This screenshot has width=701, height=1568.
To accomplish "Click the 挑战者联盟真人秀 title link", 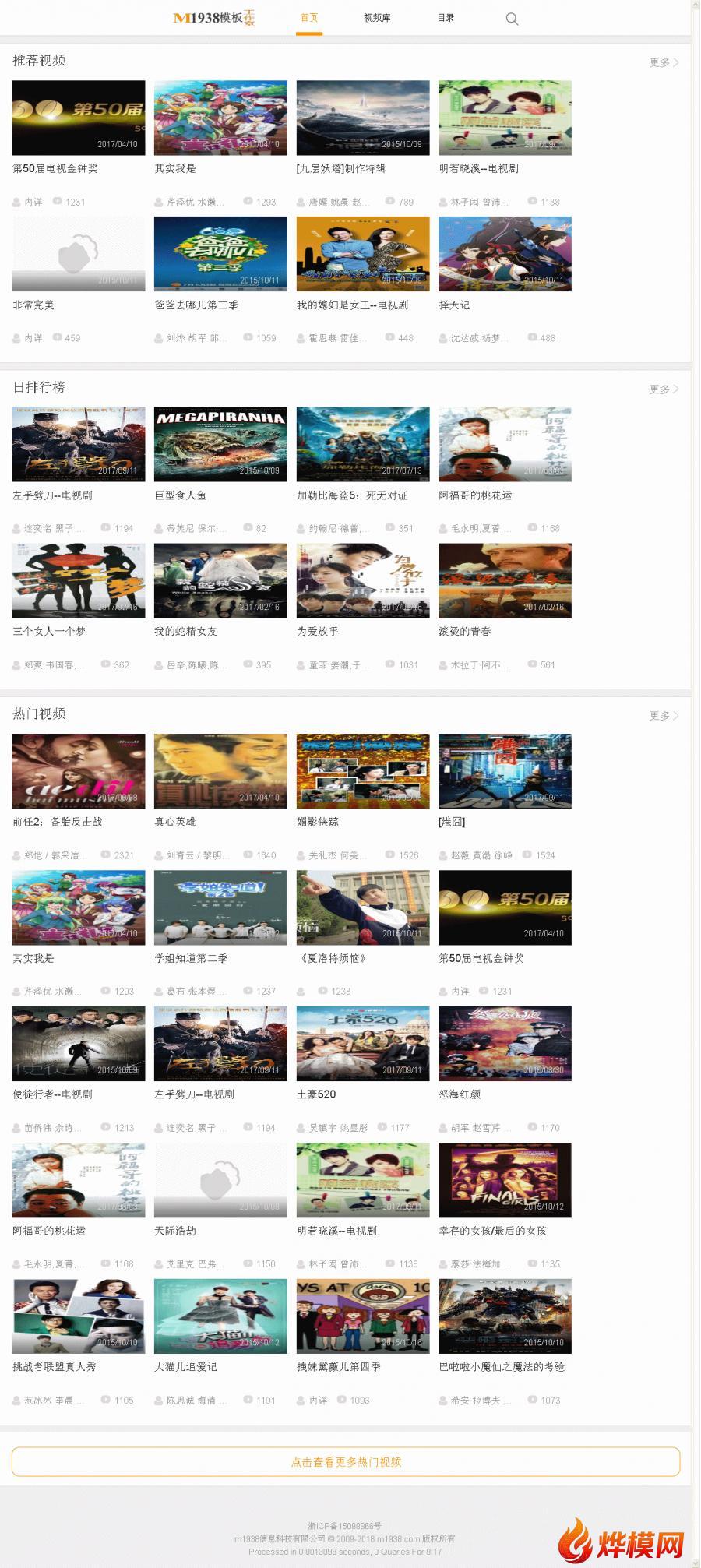I will (55, 1366).
